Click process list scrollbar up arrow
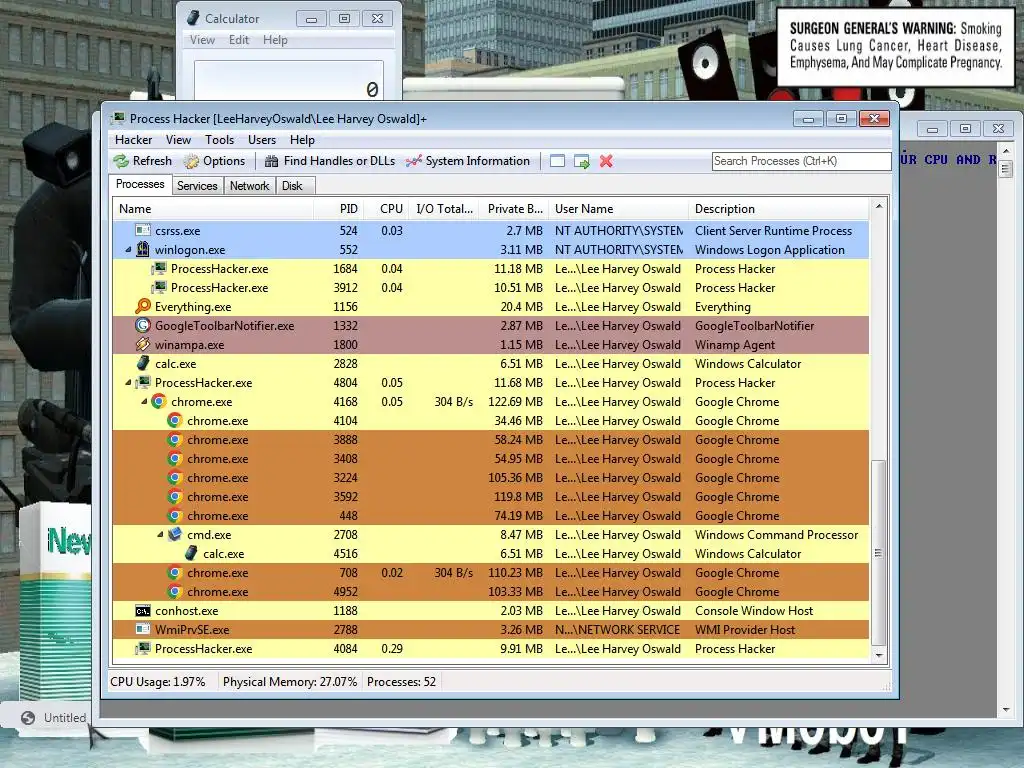This screenshot has width=1024, height=768. click(x=879, y=206)
